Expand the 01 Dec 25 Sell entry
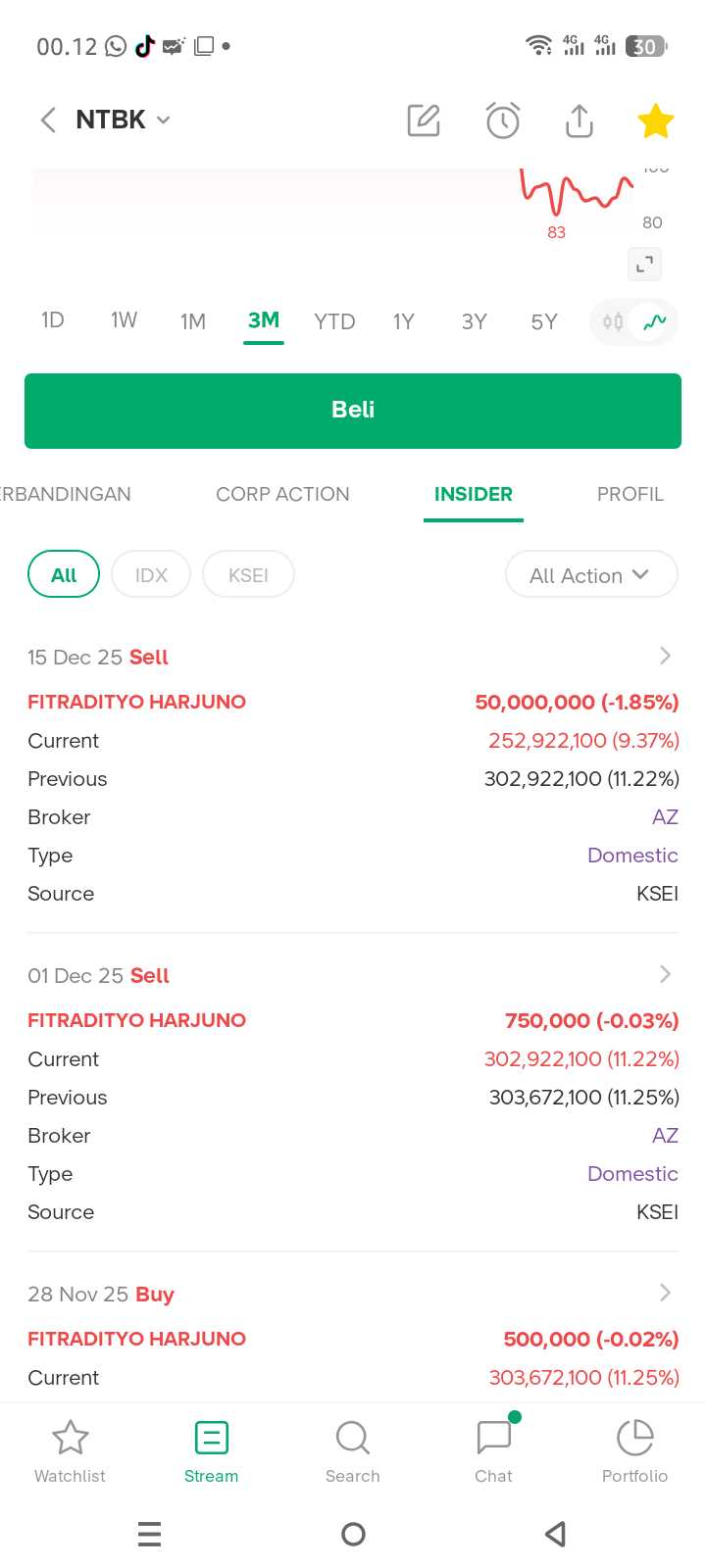 pos(665,974)
